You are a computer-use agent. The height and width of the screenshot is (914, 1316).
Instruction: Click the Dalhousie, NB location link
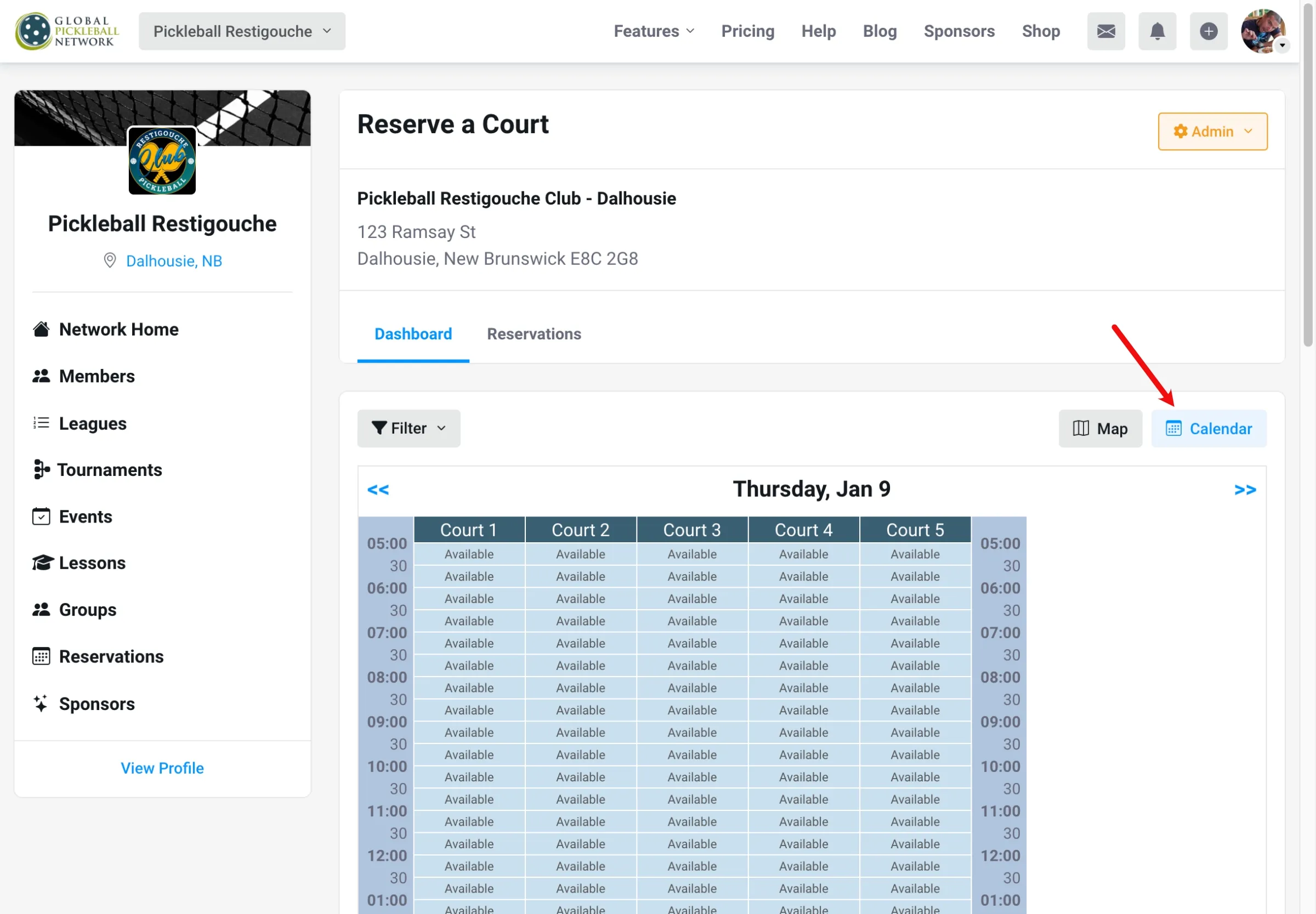173,261
